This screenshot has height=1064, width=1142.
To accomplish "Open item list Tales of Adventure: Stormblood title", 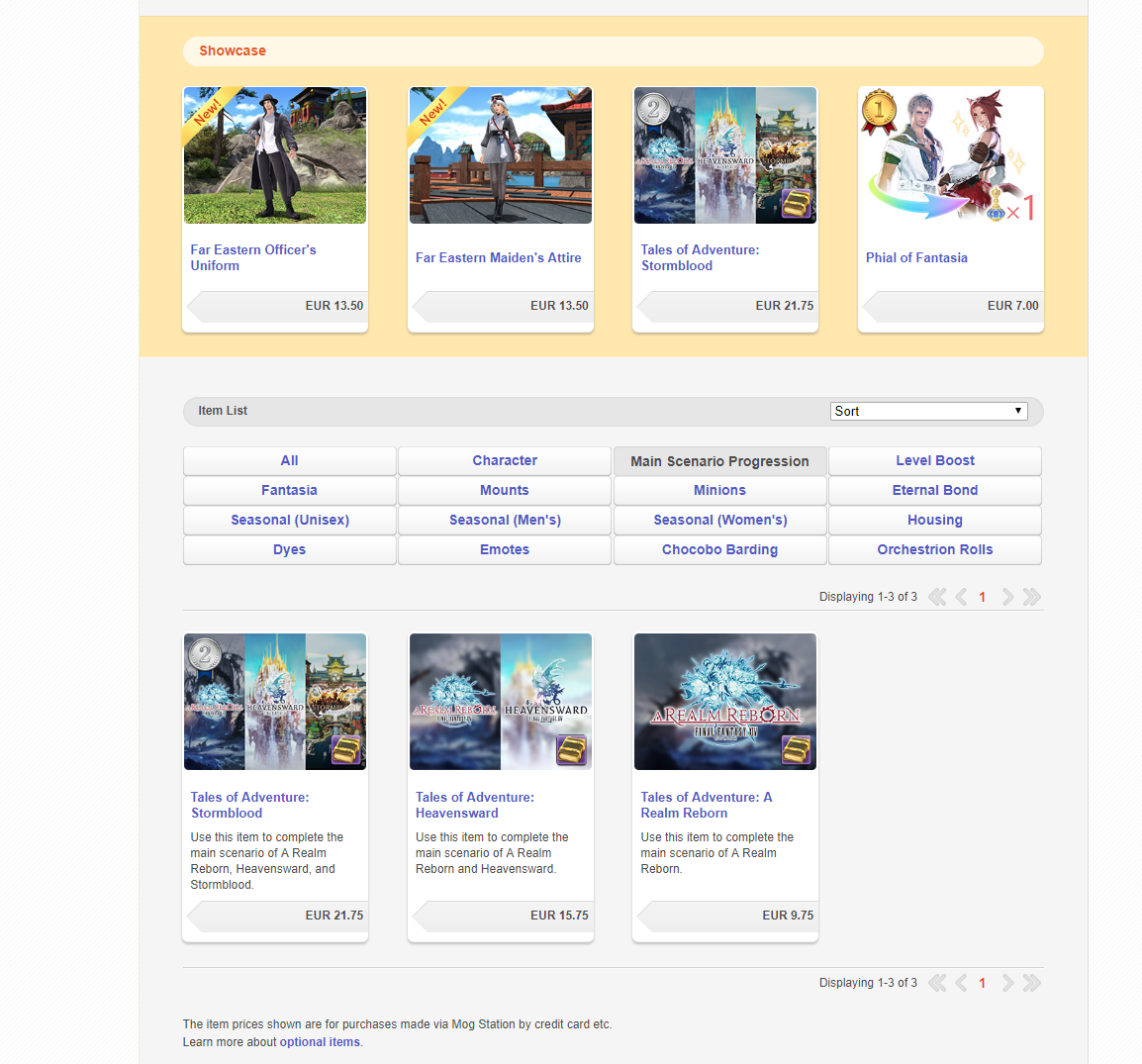I will [249, 806].
